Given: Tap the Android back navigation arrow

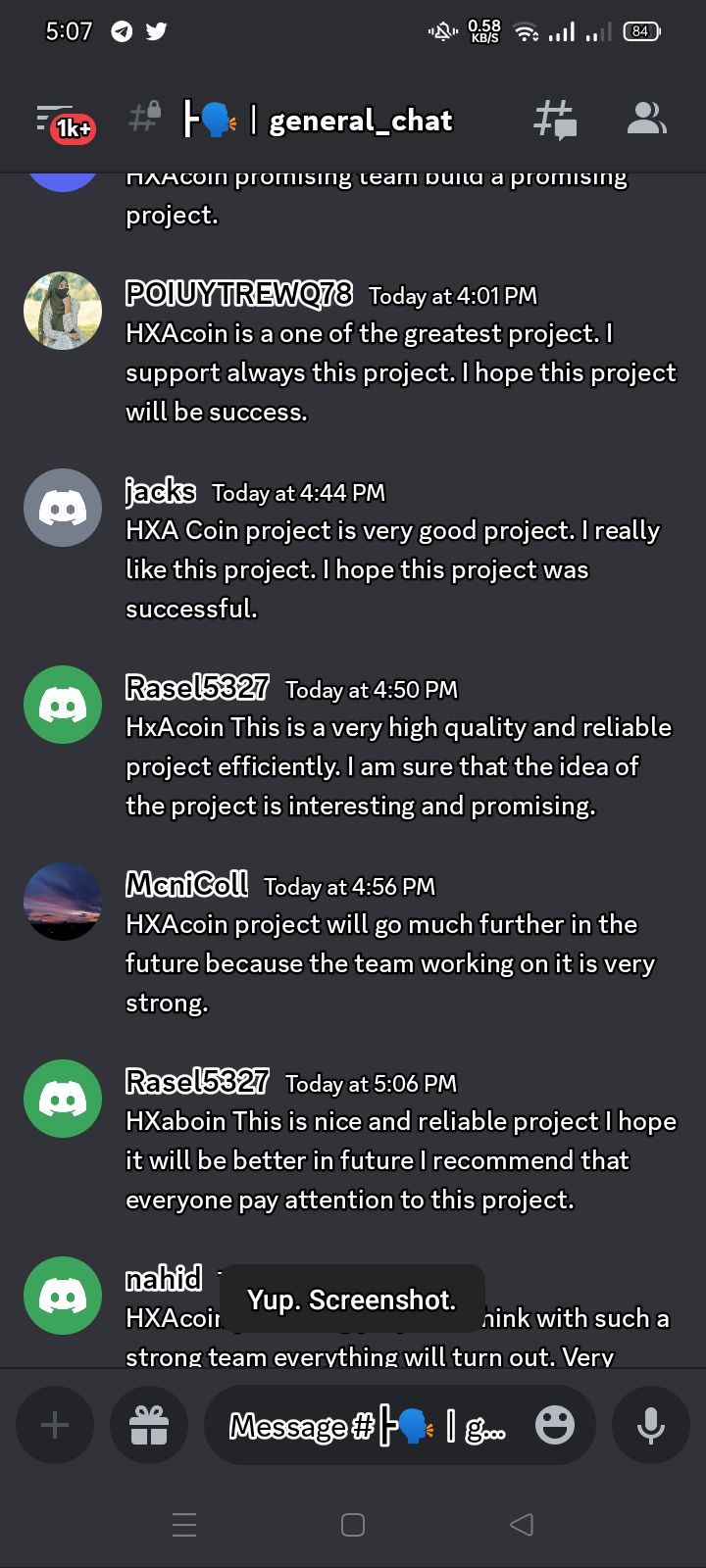Looking at the screenshot, I should [x=522, y=1524].
